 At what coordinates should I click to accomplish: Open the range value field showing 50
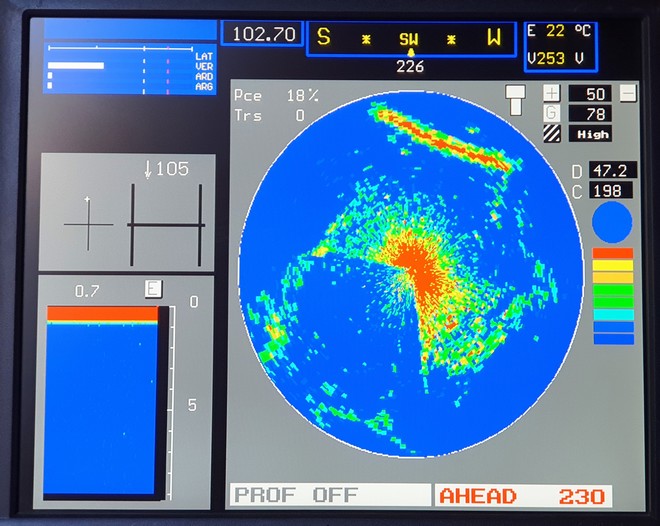pos(590,93)
